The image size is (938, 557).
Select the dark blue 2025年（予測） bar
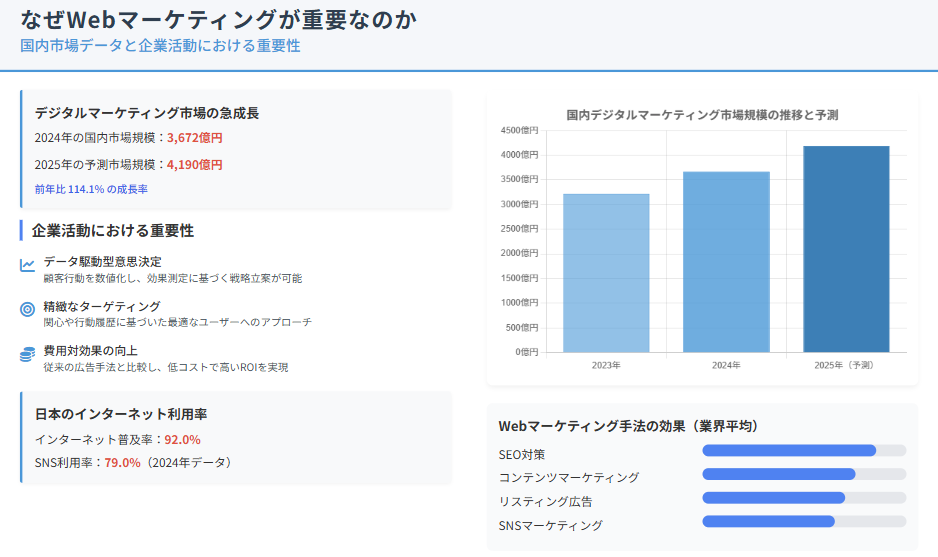coord(846,249)
